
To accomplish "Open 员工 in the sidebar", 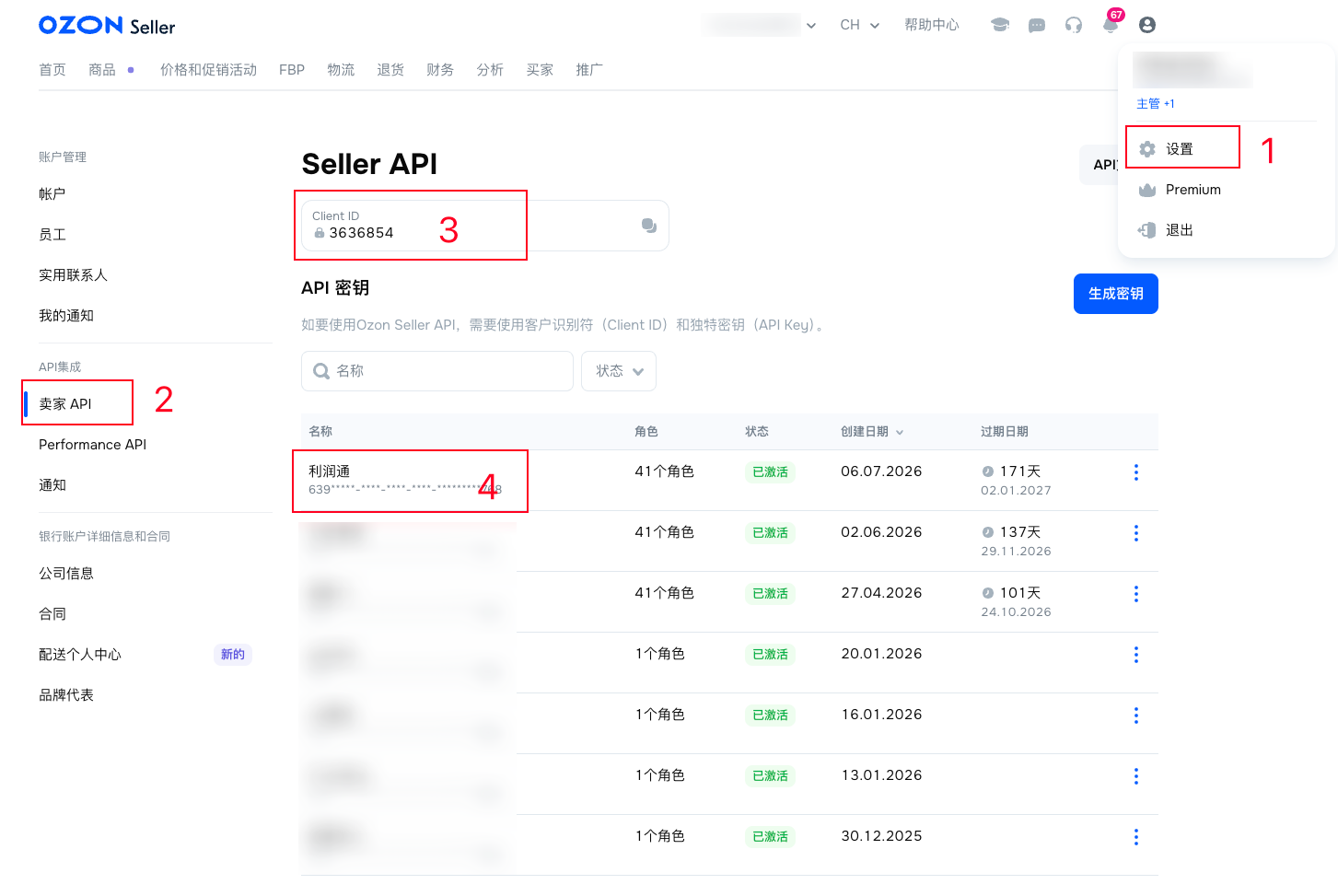I will point(52,235).
